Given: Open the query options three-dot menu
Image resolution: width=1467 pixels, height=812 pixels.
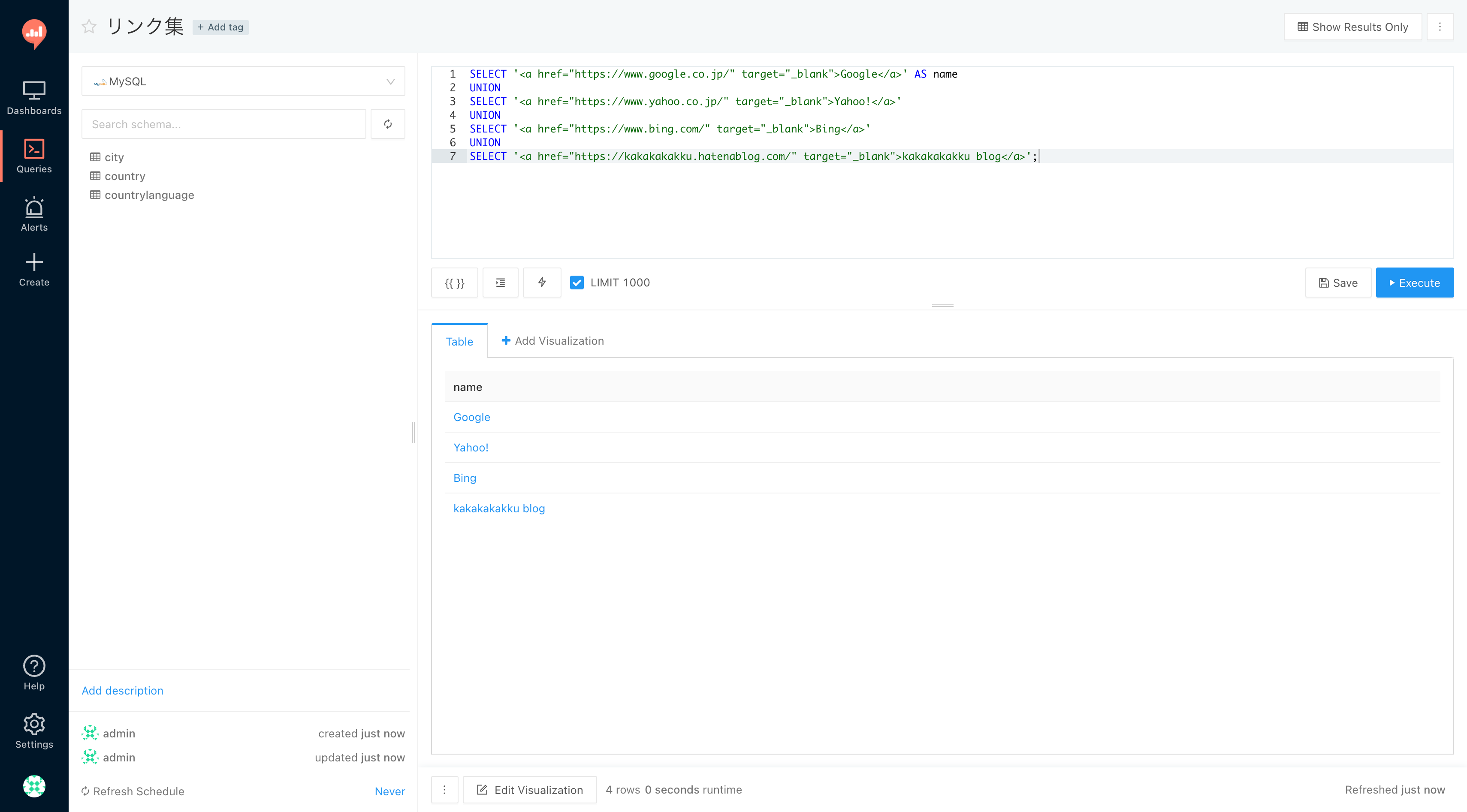Looking at the screenshot, I should [1440, 27].
